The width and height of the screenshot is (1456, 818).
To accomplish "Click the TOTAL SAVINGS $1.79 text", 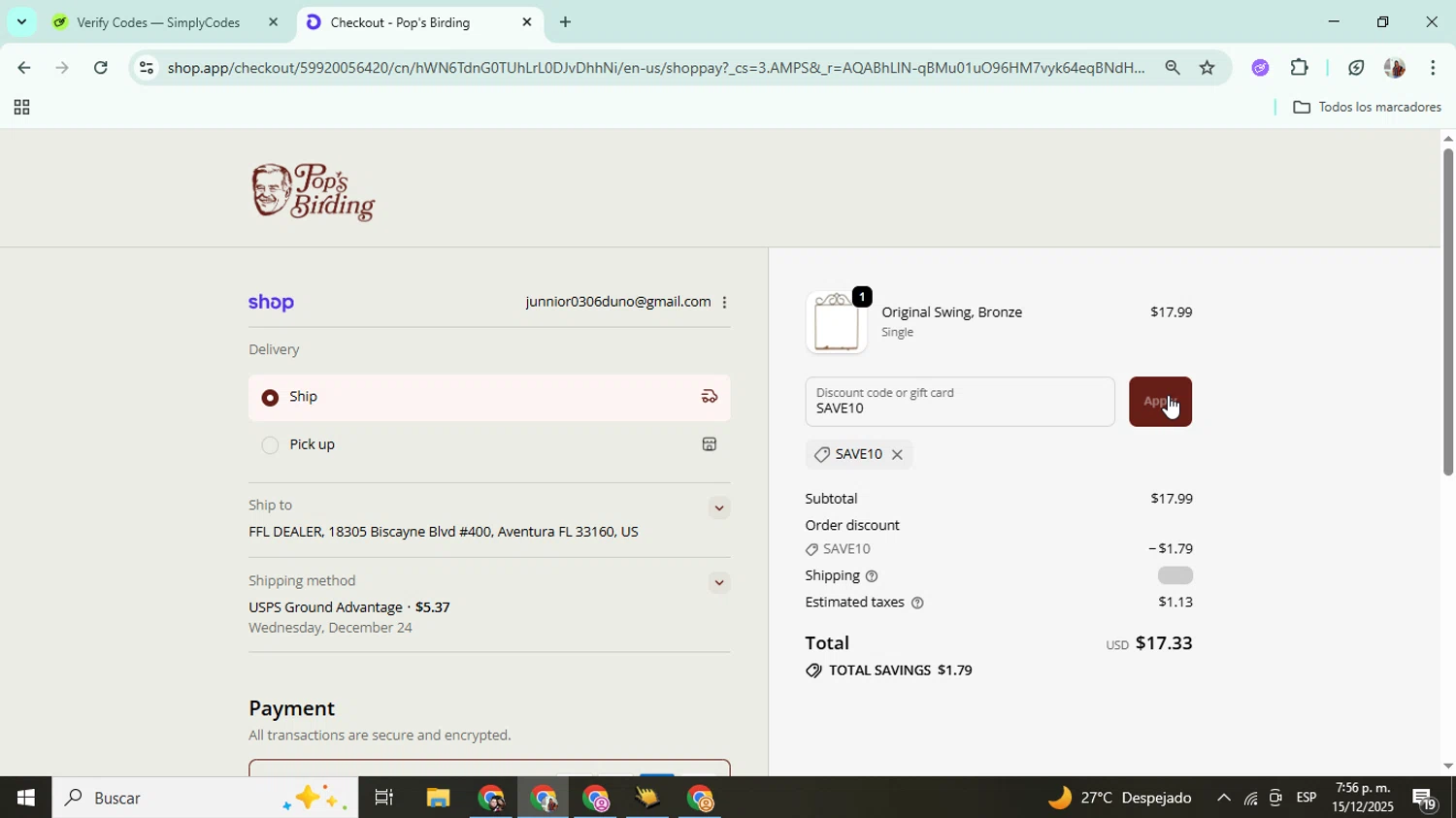I will tap(889, 671).
